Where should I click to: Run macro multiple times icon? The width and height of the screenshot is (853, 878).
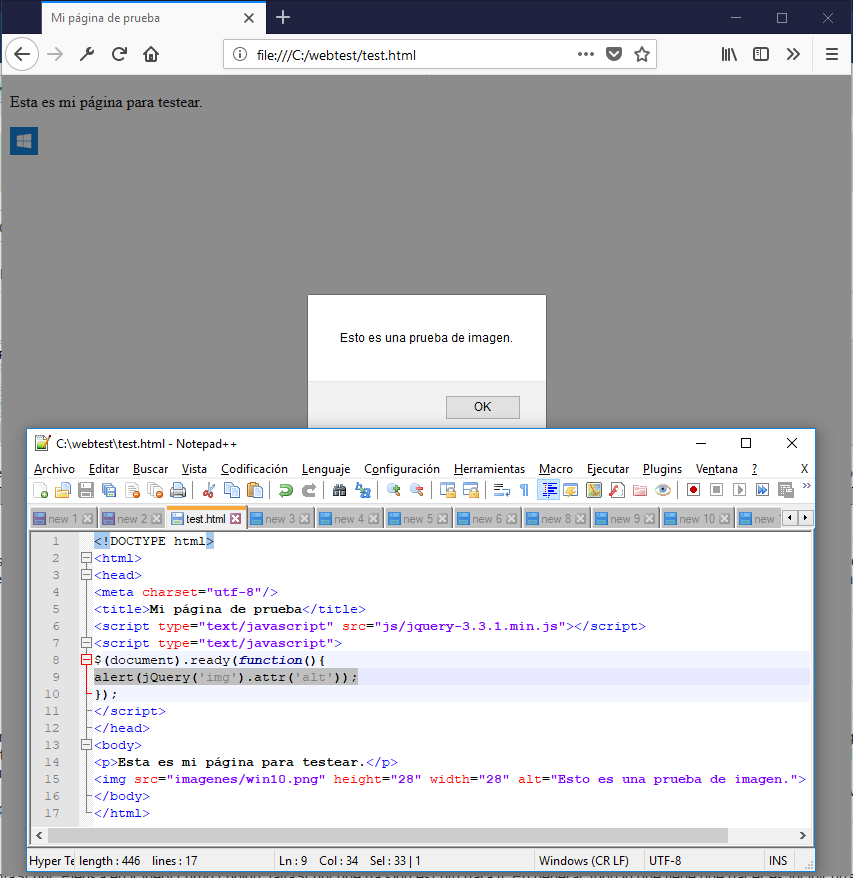[x=762, y=491]
